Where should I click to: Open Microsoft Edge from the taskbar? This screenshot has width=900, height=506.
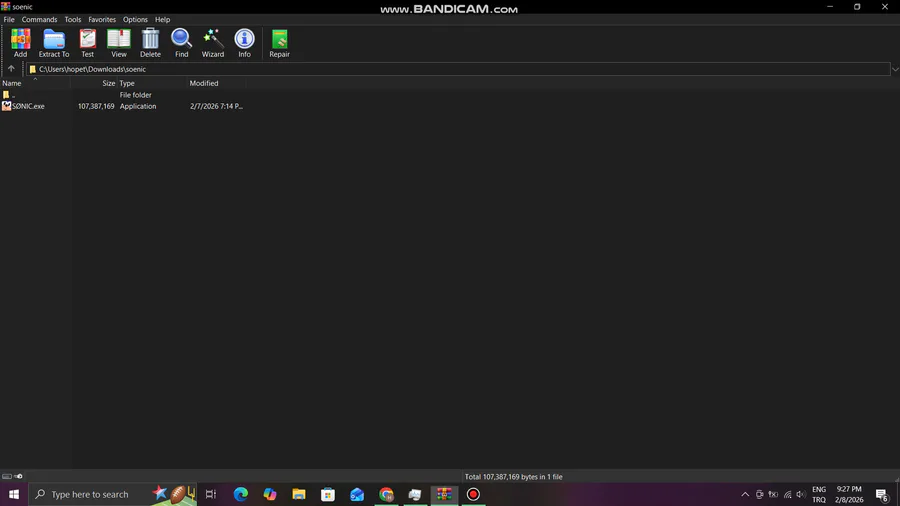[x=240, y=494]
